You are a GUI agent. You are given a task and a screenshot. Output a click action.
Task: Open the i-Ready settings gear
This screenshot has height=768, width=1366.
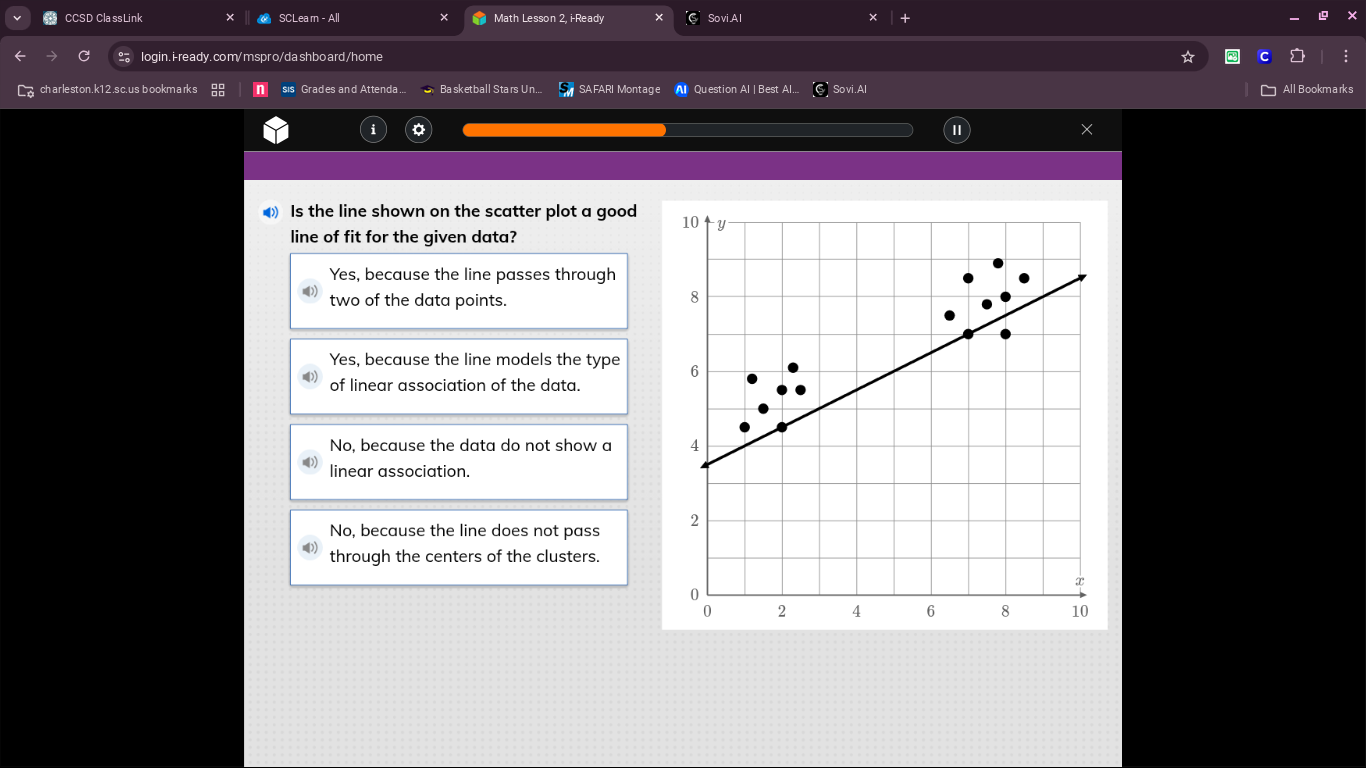point(418,129)
